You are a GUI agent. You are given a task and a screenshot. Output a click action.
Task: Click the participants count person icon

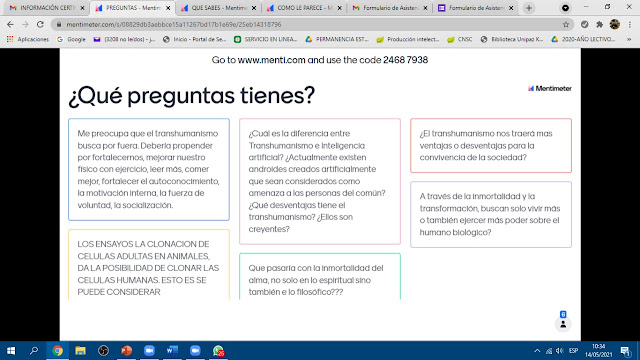563,324
